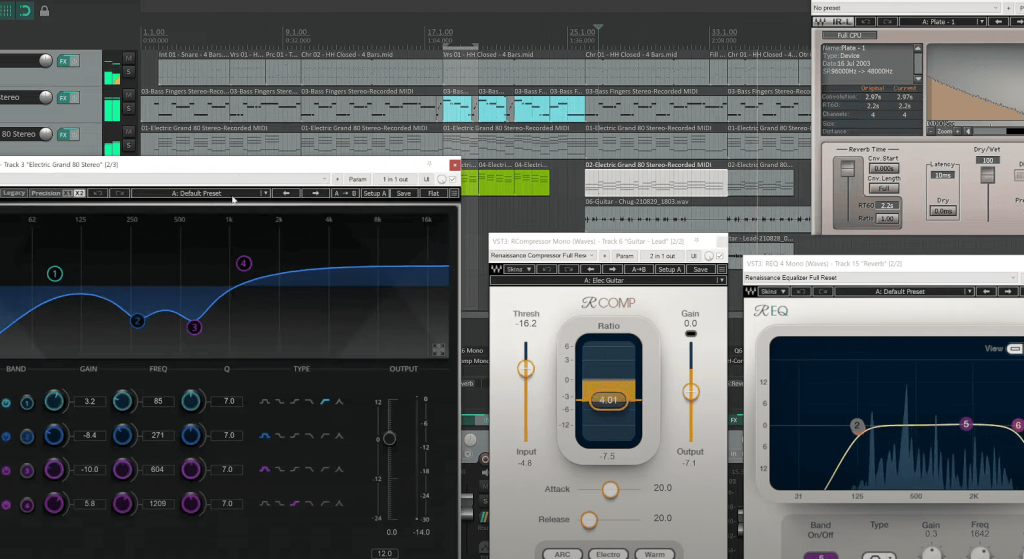Open FX chain for the 80 Stereo track

click(x=63, y=134)
